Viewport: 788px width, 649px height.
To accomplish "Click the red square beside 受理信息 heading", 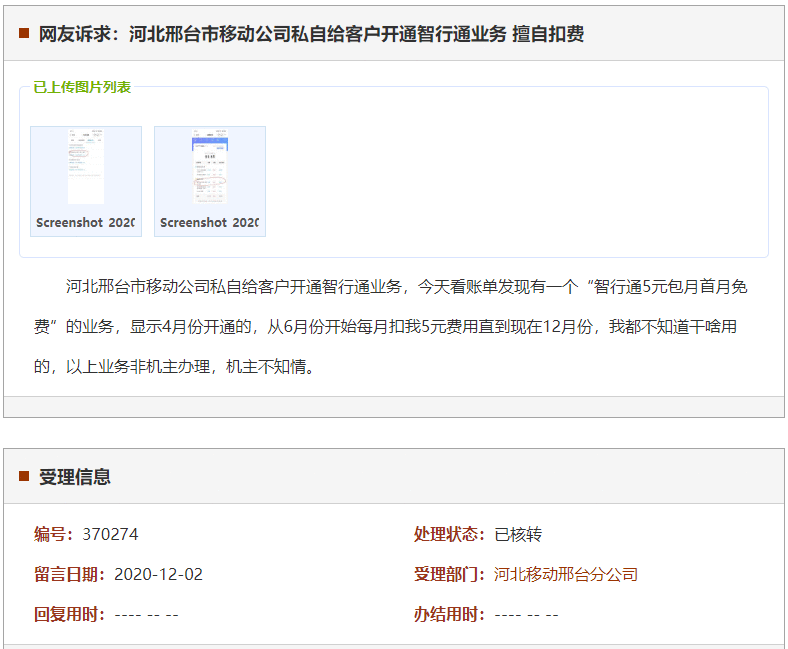I will click(24, 476).
